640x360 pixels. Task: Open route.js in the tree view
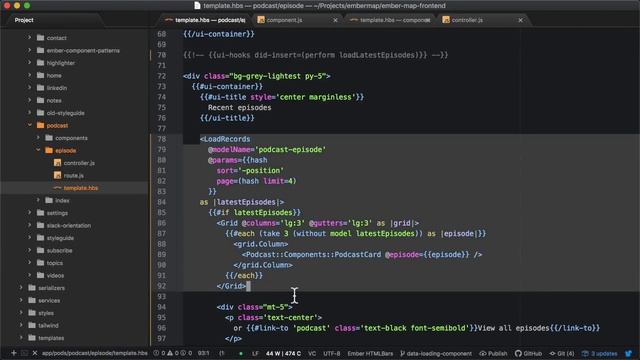click(x=73, y=176)
